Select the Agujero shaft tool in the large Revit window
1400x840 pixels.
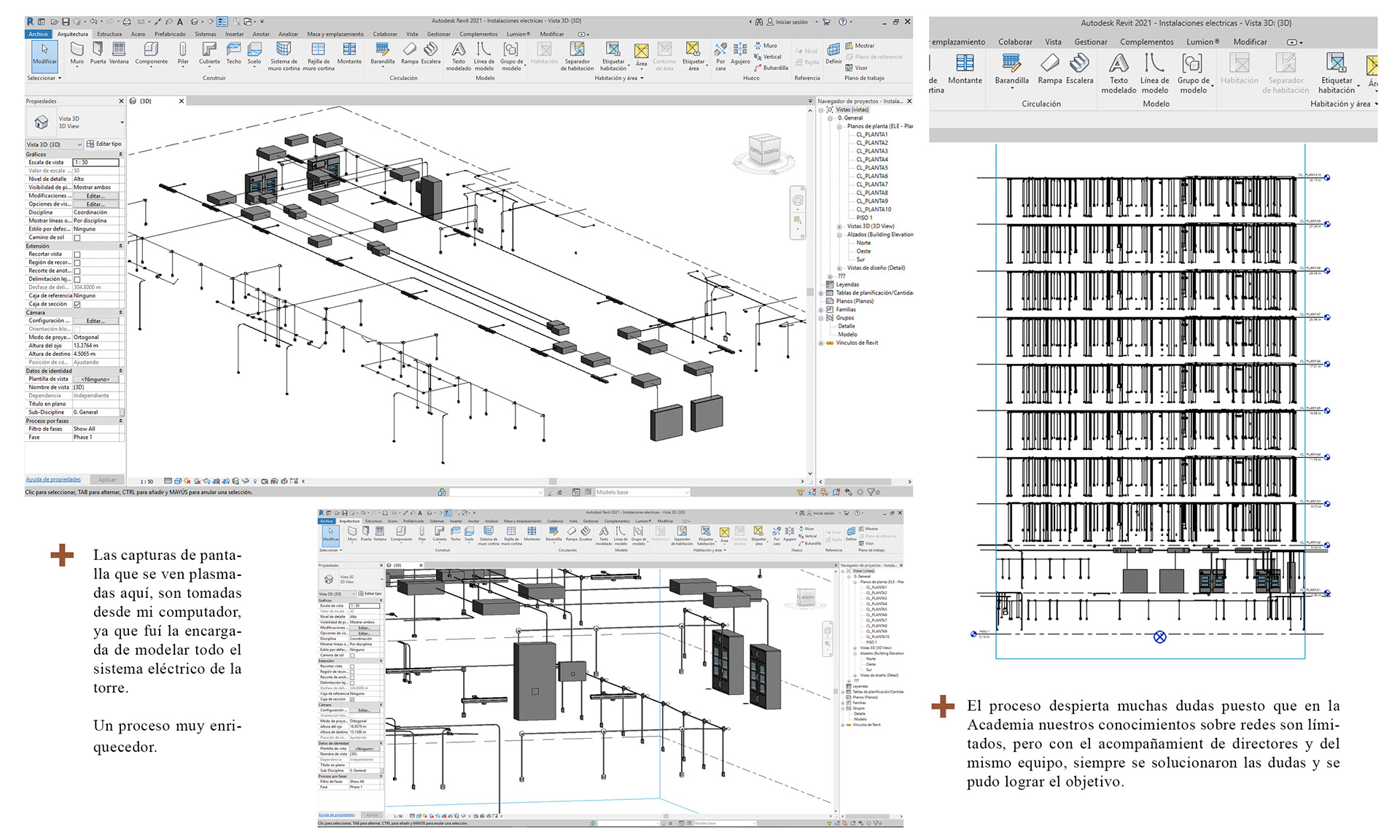point(740,53)
